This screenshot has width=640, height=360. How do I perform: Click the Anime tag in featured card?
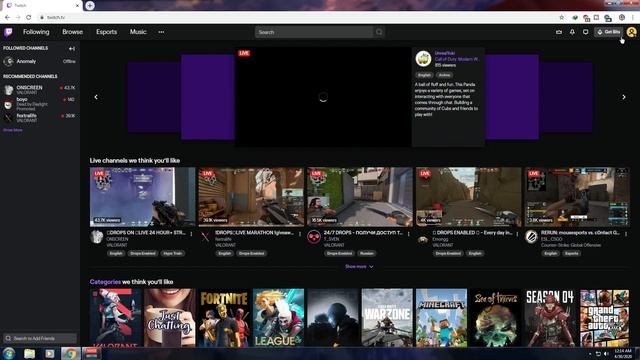[x=444, y=75]
